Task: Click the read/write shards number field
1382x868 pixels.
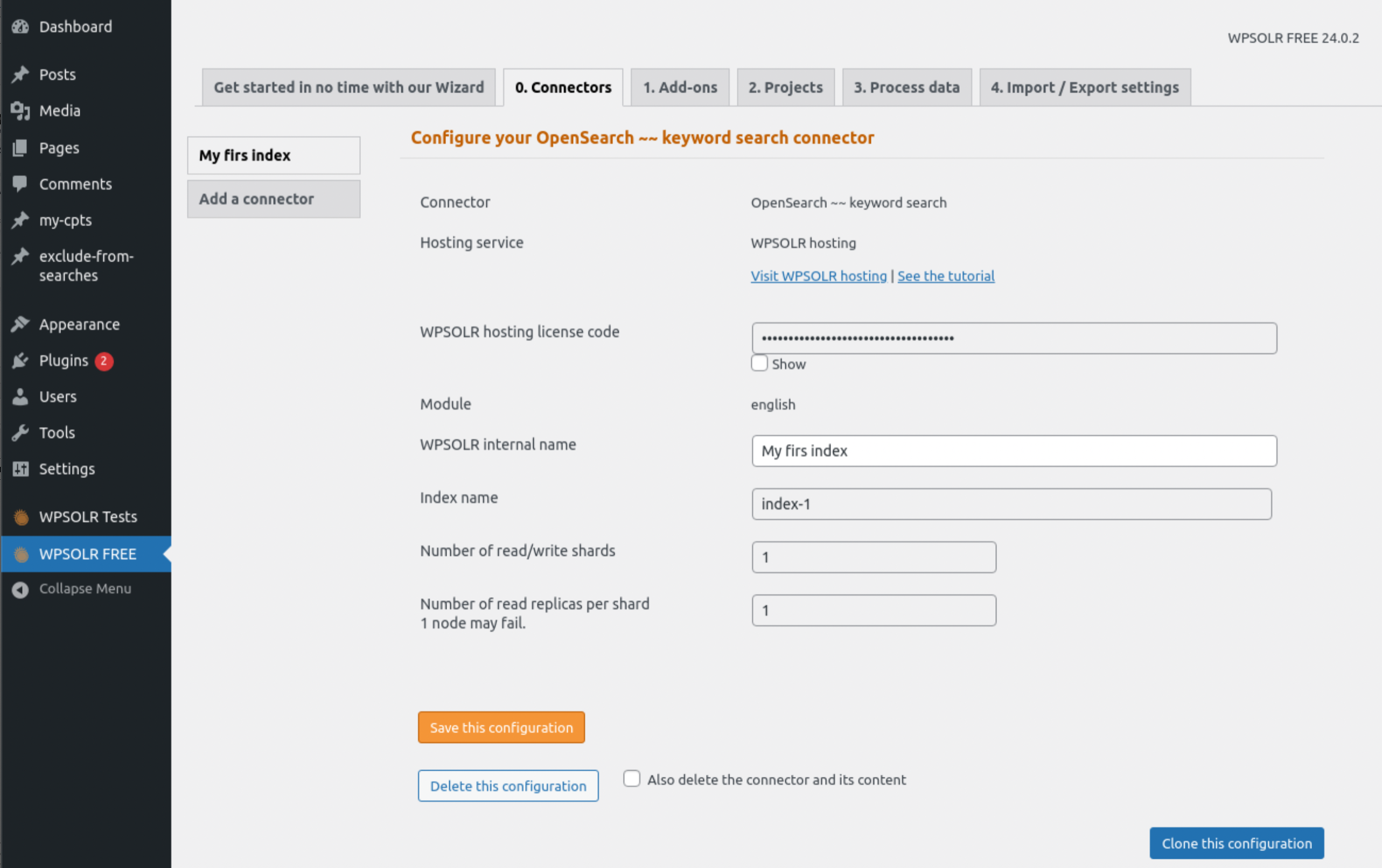Action: coord(874,557)
